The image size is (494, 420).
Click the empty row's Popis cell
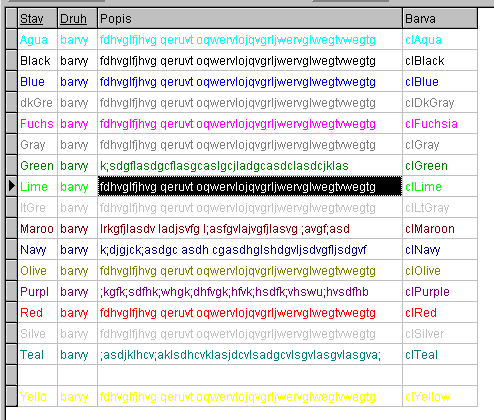(250, 376)
